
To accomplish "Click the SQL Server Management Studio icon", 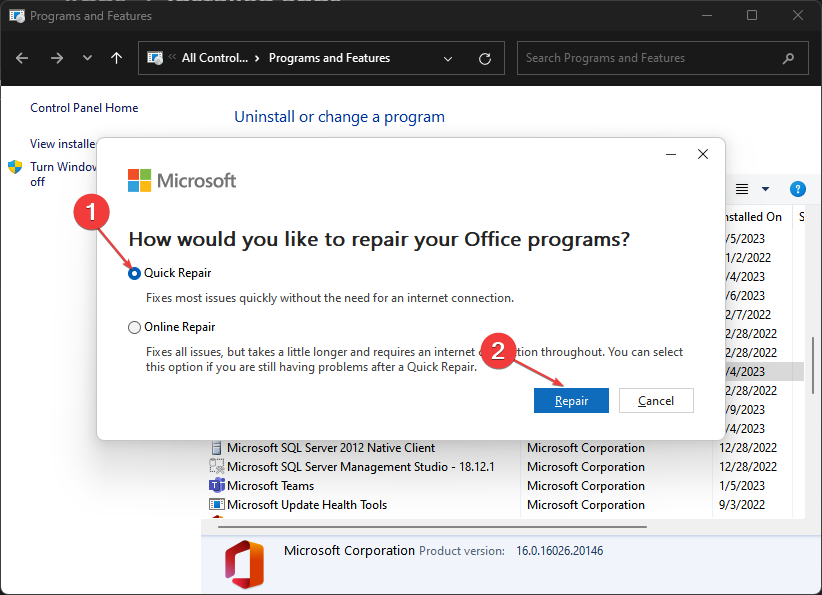I will tap(217, 466).
